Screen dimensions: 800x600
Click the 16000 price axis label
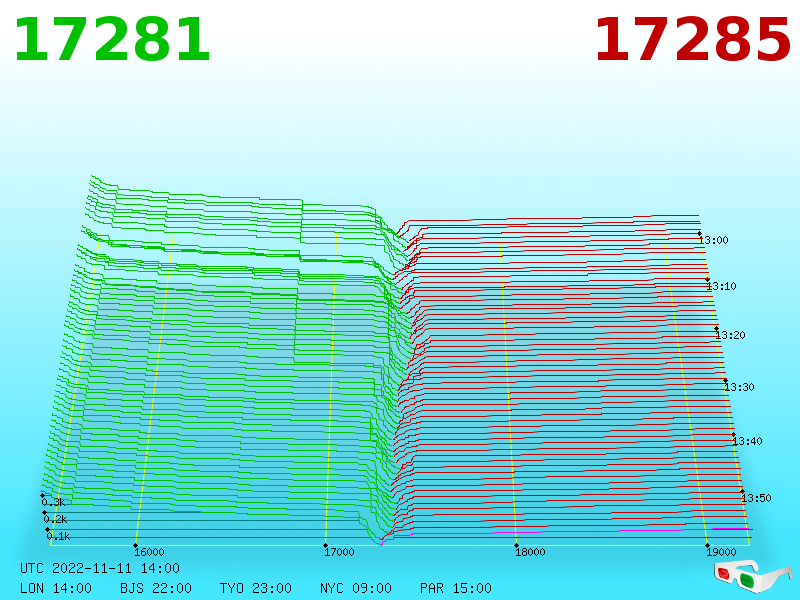149,552
